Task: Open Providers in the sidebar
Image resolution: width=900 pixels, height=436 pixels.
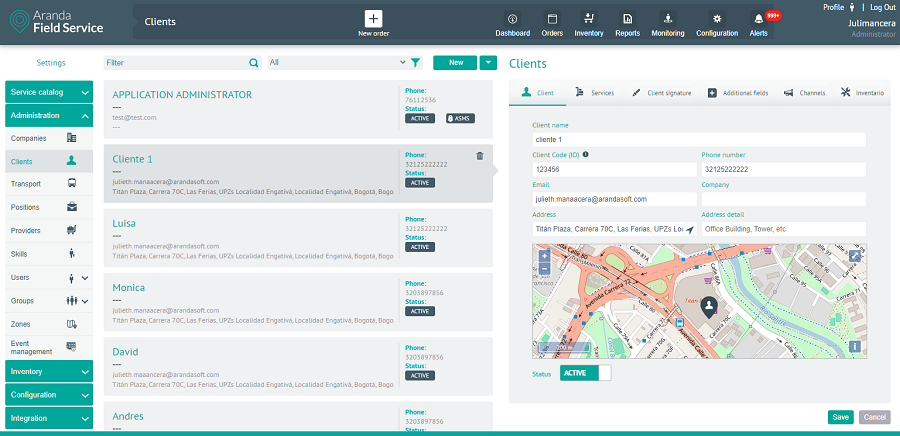Action: click(x=49, y=231)
